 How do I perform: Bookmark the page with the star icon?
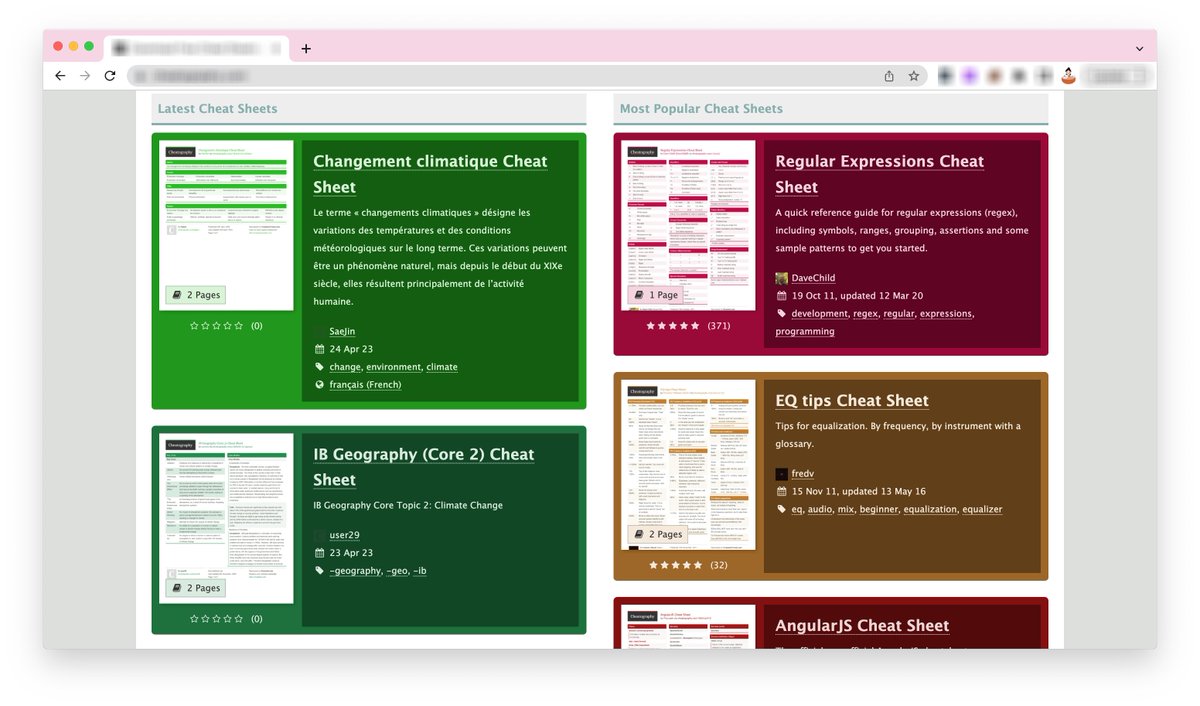click(x=914, y=76)
